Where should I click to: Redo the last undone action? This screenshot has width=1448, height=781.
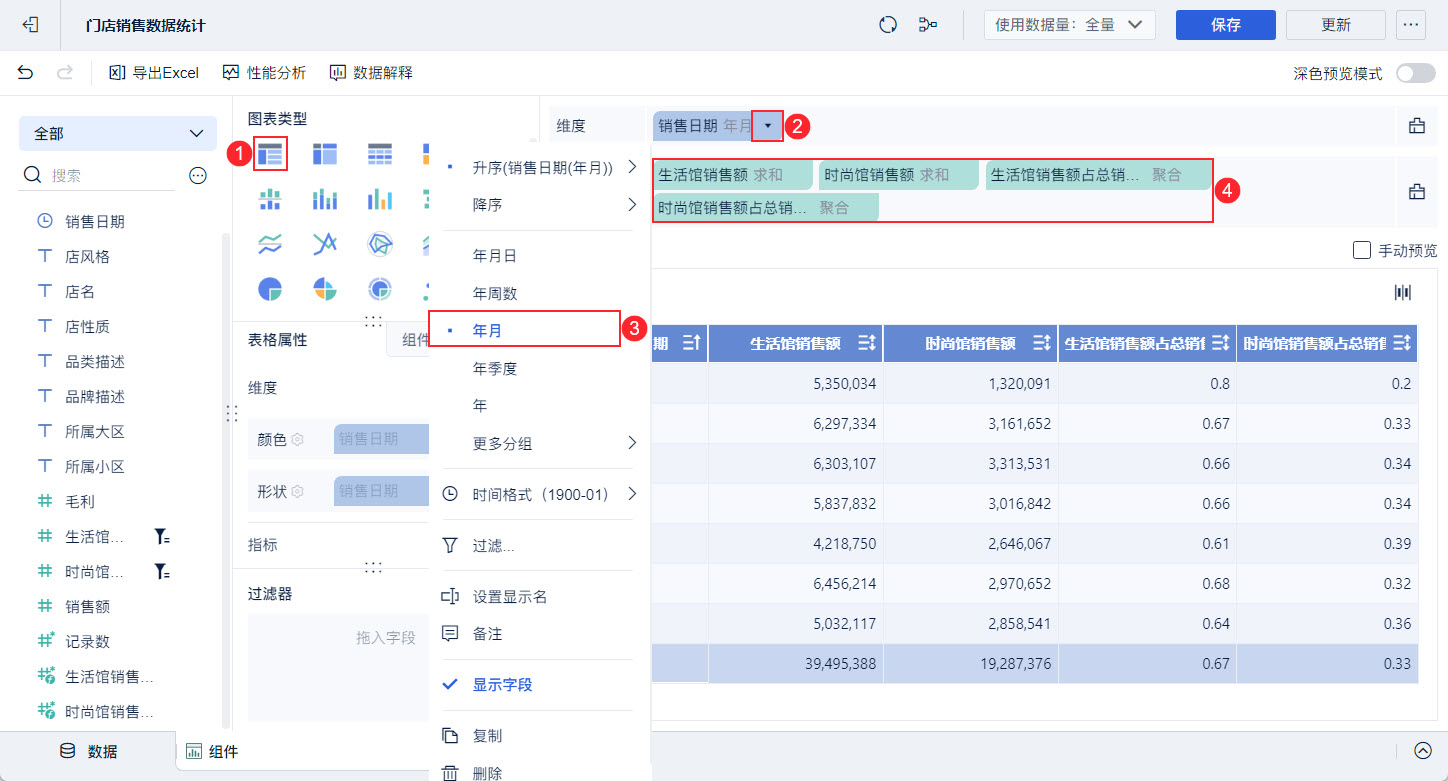click(x=65, y=73)
